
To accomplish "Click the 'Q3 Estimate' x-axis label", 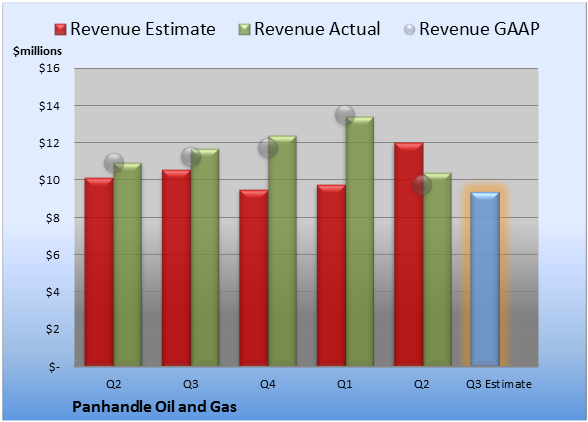I will [499, 384].
